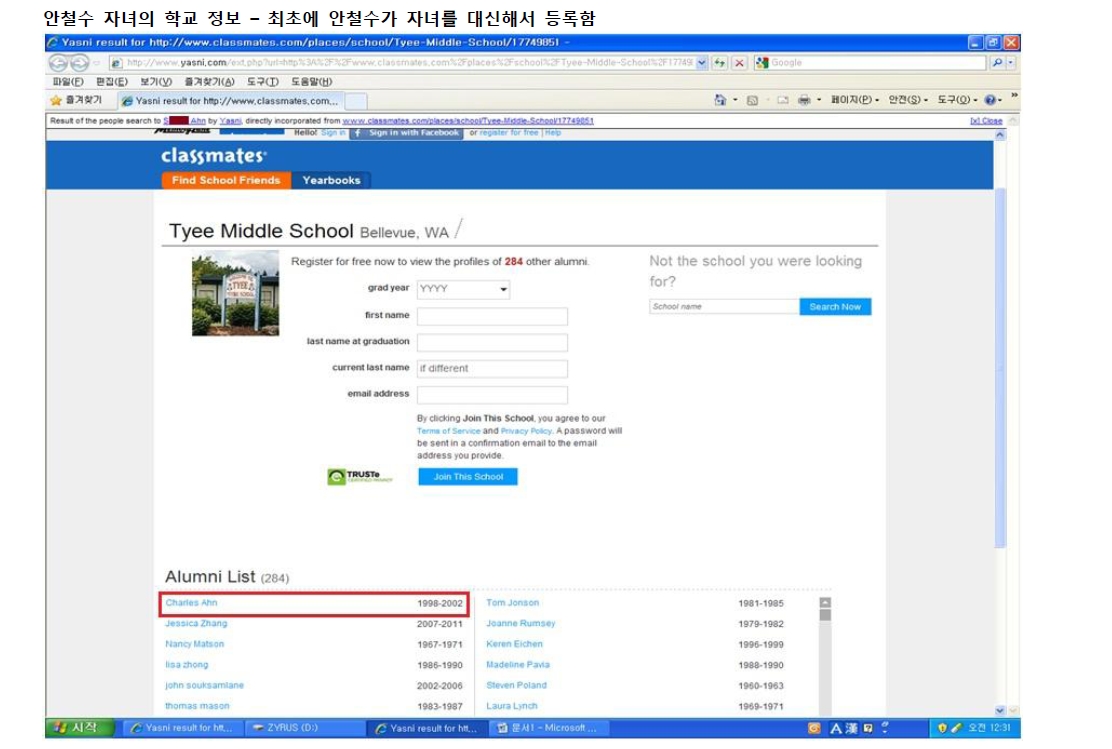
Task: Open the 즐겨찾기 favorites star button
Action: pos(77,101)
